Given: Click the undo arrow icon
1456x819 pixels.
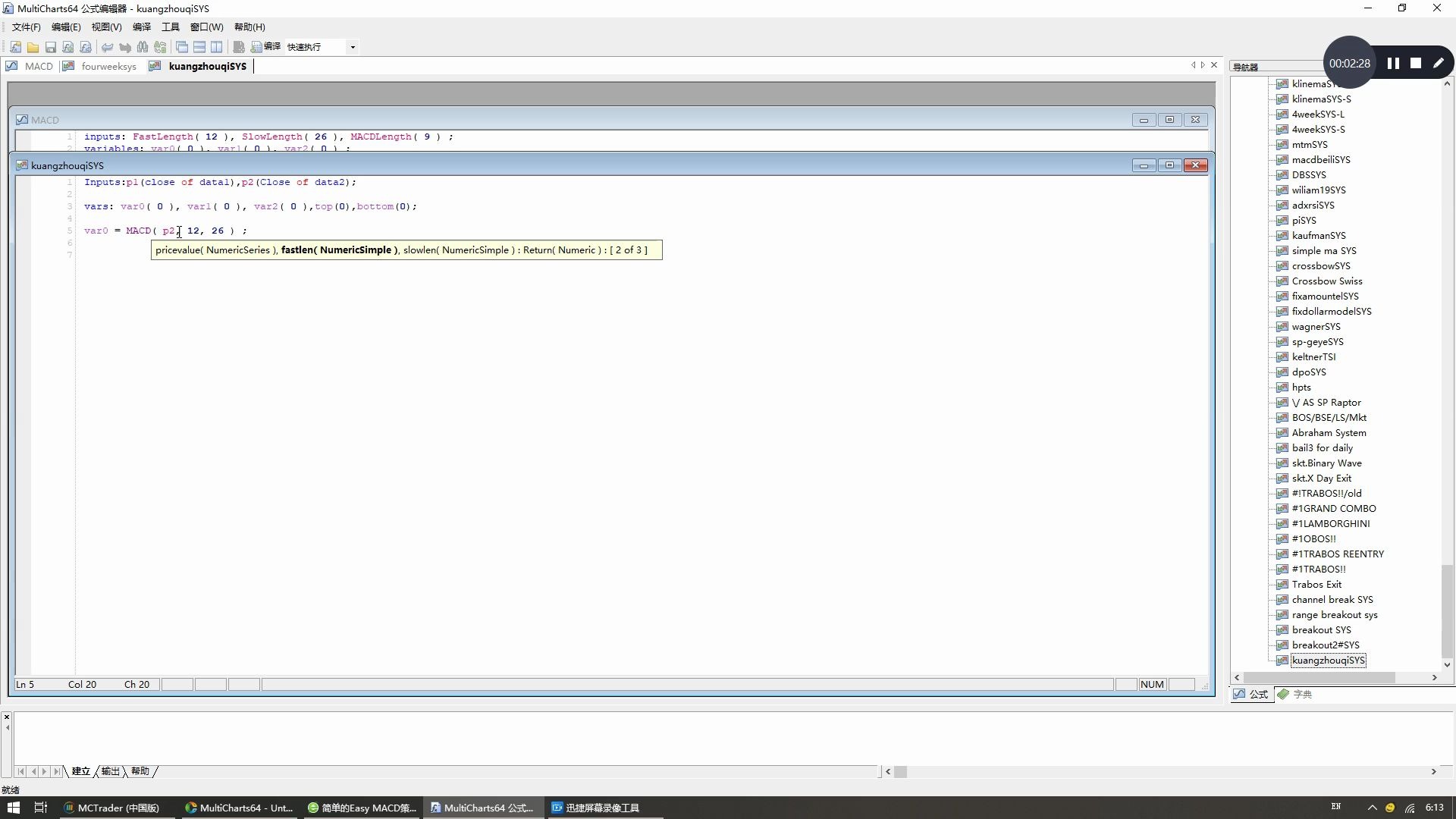Looking at the screenshot, I should [107, 47].
